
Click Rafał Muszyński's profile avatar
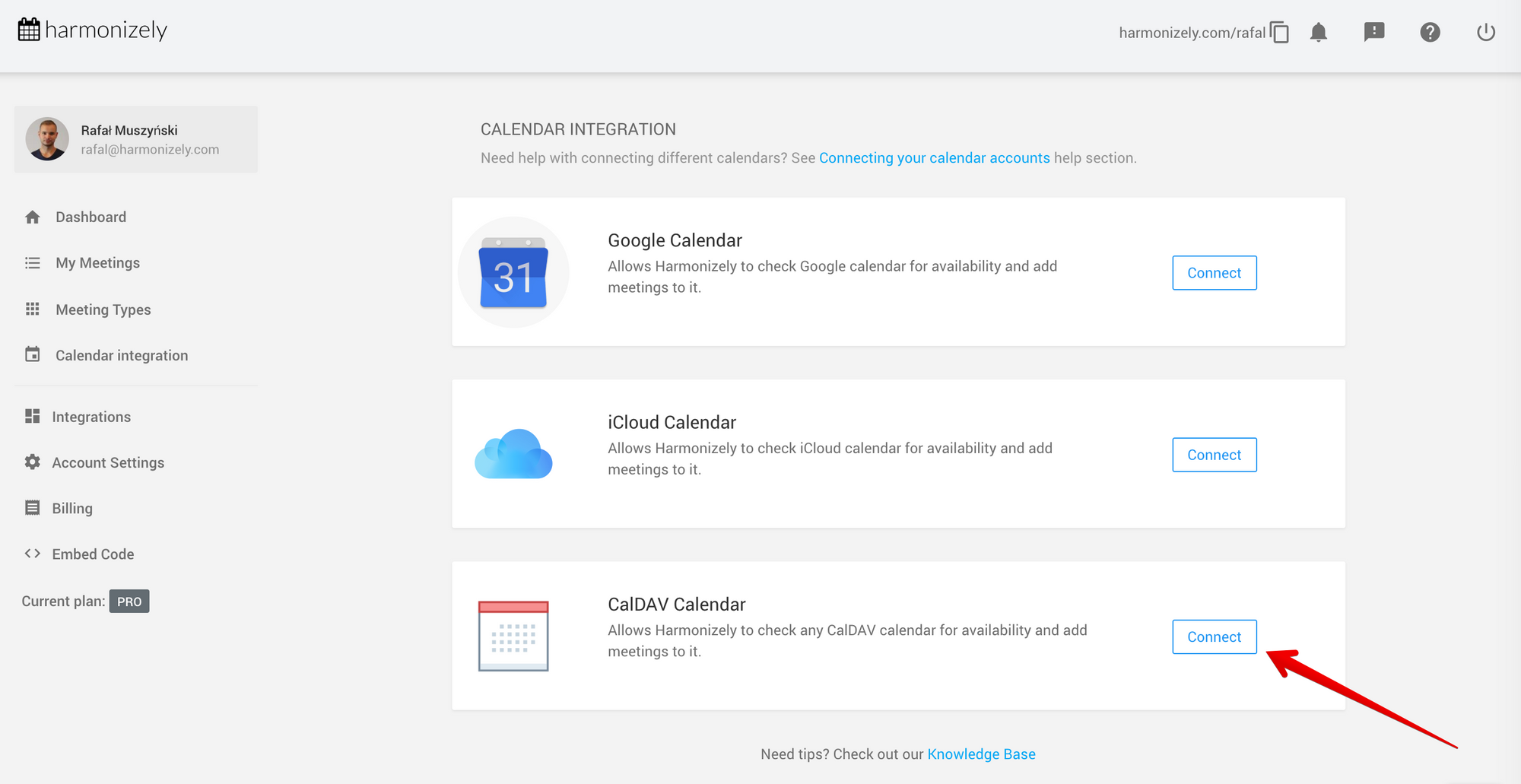47,138
